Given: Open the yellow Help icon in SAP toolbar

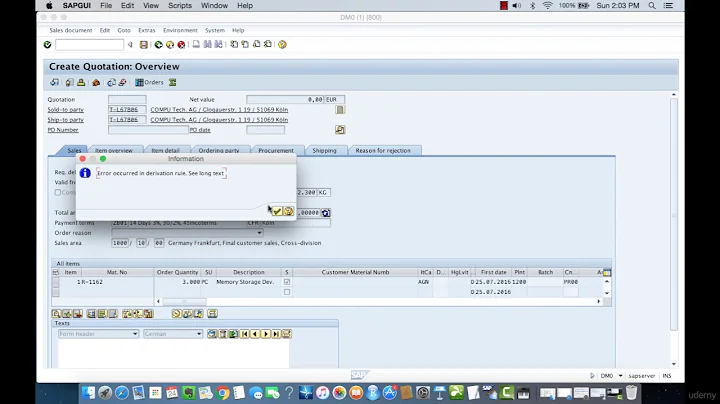Looking at the screenshot, I should click(x=282, y=45).
